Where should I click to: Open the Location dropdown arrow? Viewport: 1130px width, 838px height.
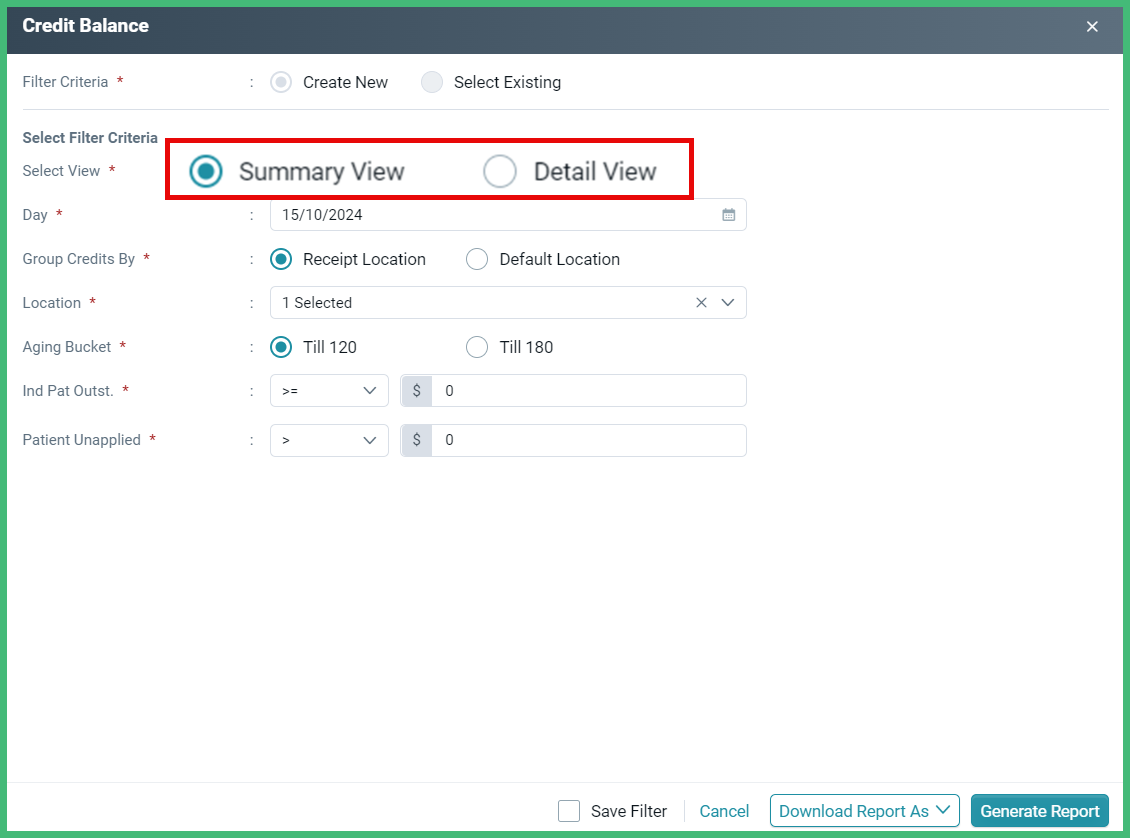pyautogui.click(x=728, y=302)
